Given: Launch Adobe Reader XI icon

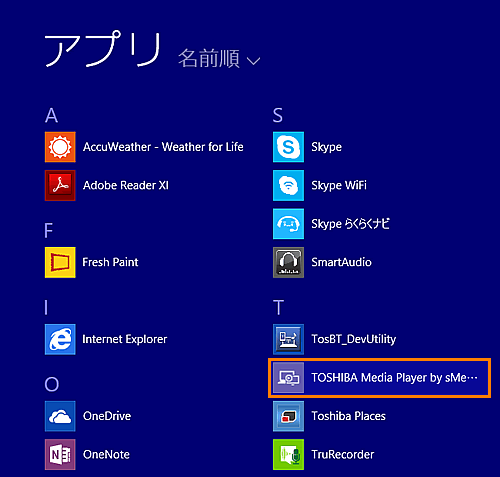Looking at the screenshot, I should tap(60, 185).
